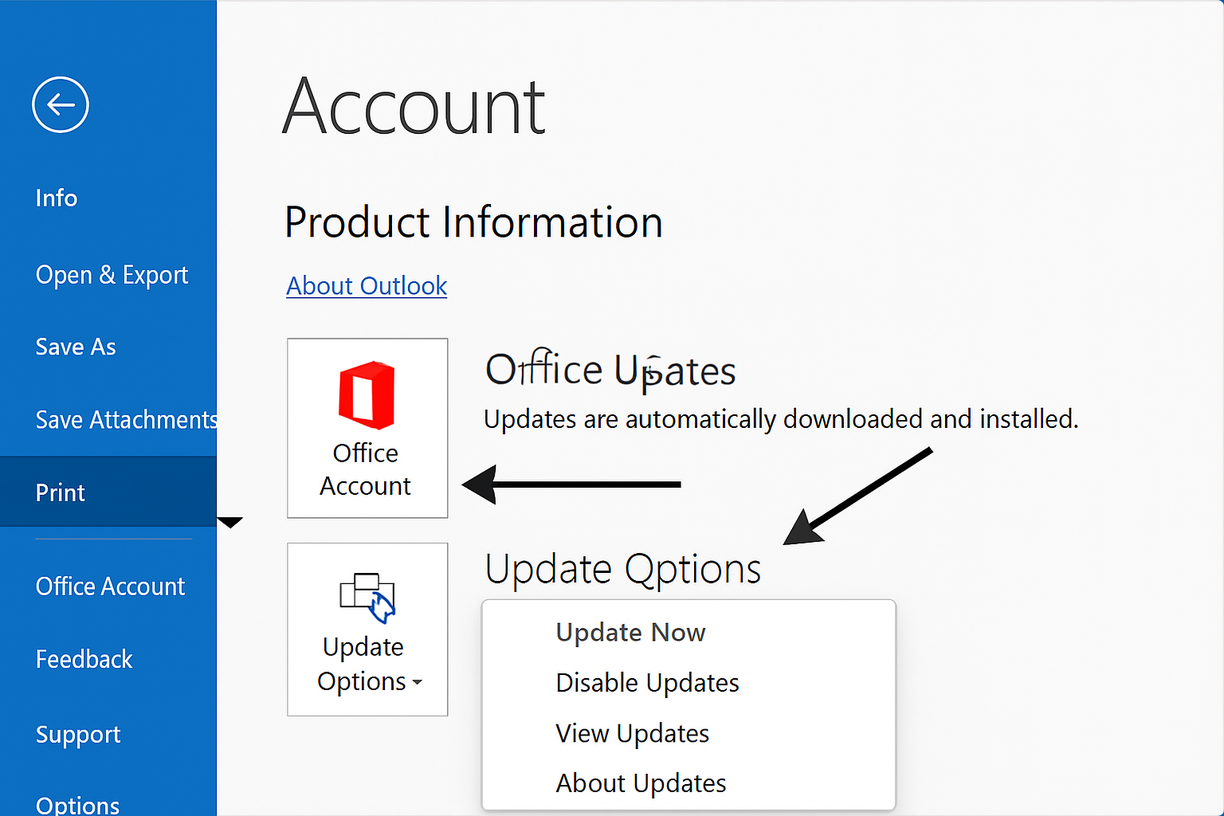Select Save As in the sidebar
Viewport: 1224px width, 816px height.
click(x=75, y=347)
